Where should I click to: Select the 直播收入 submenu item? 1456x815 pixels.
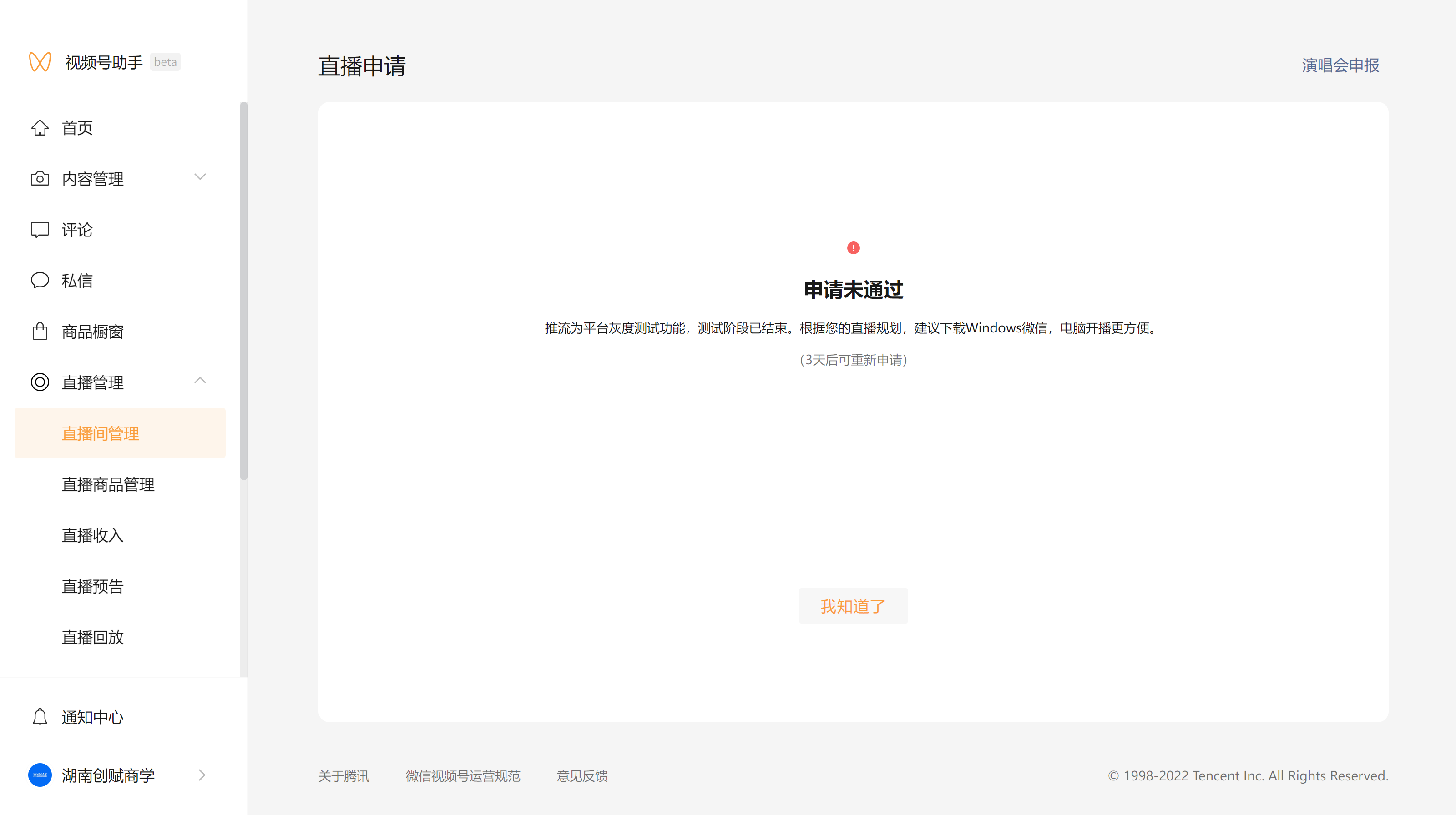click(x=120, y=535)
